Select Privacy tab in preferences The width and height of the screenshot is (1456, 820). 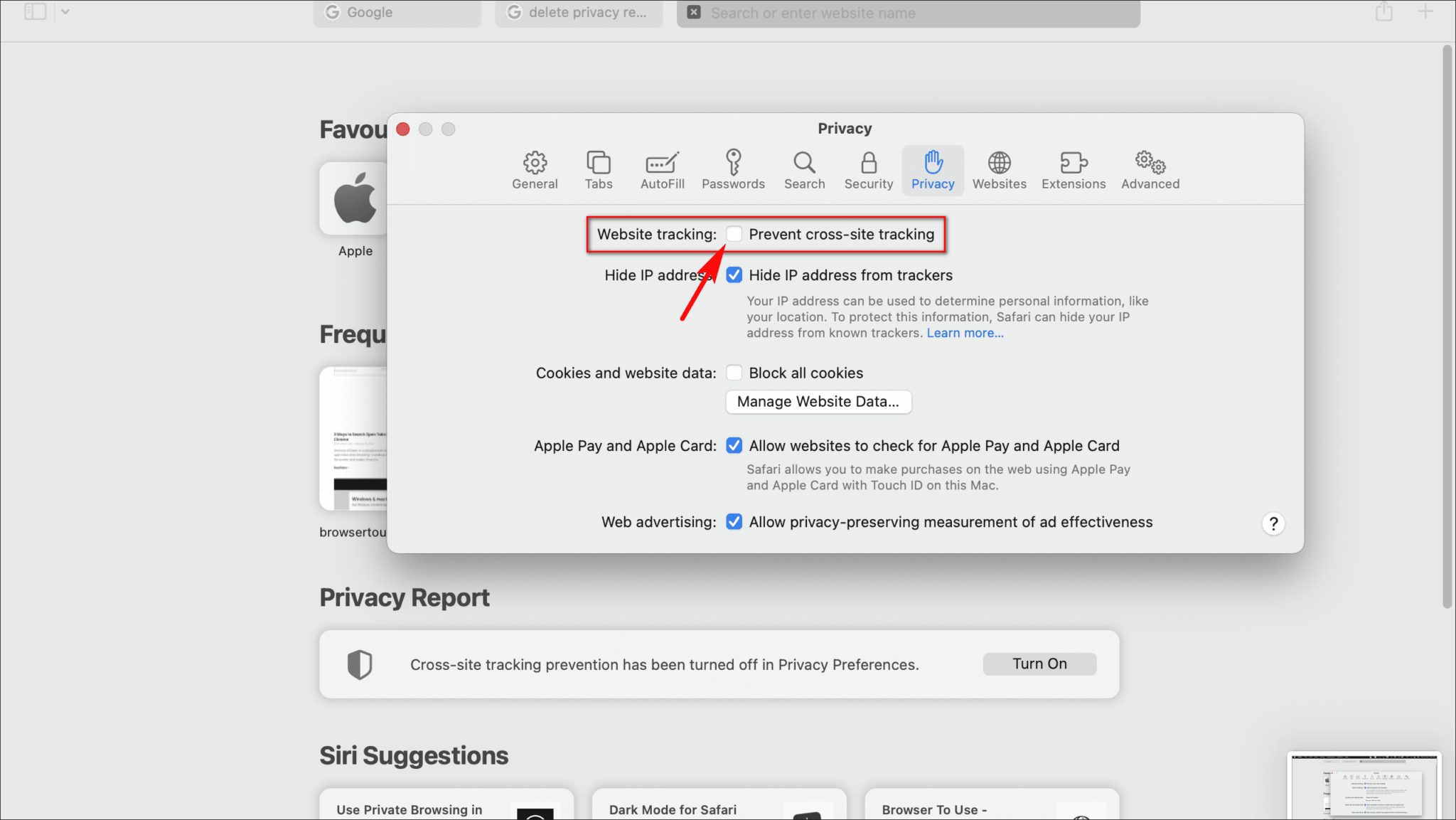pos(933,168)
